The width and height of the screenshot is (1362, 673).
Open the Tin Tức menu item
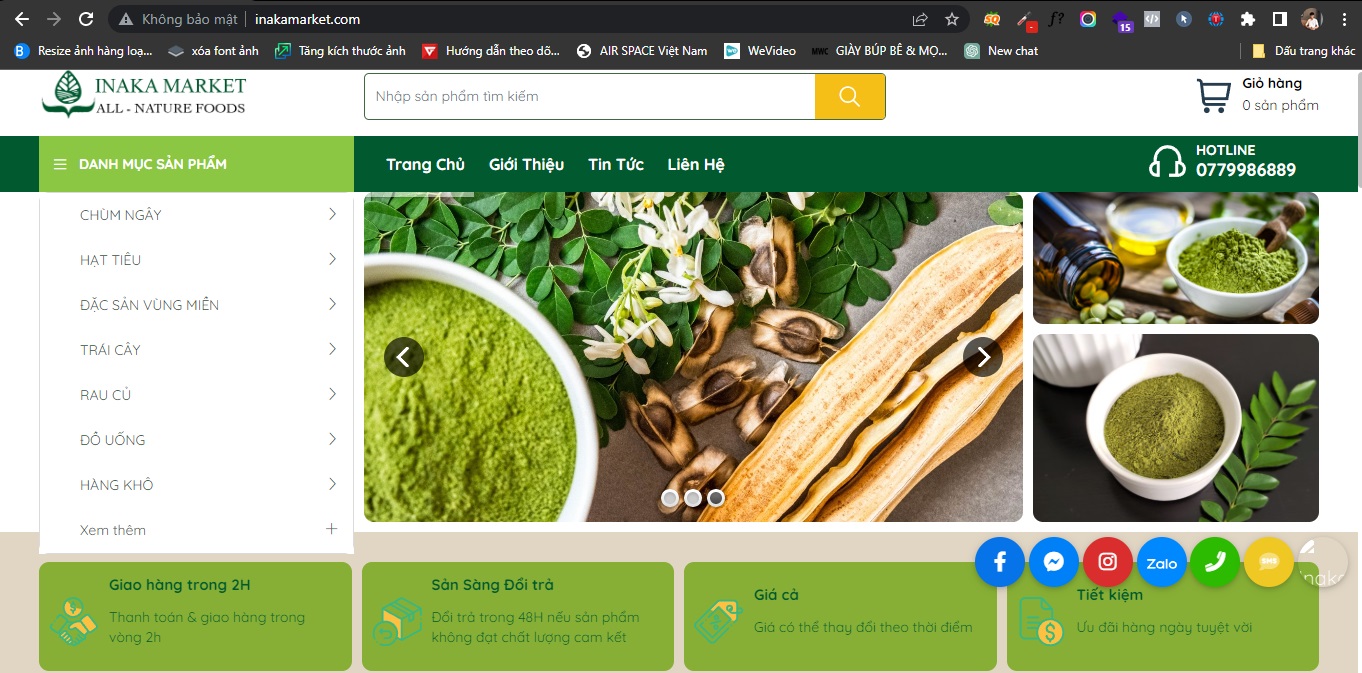615,164
